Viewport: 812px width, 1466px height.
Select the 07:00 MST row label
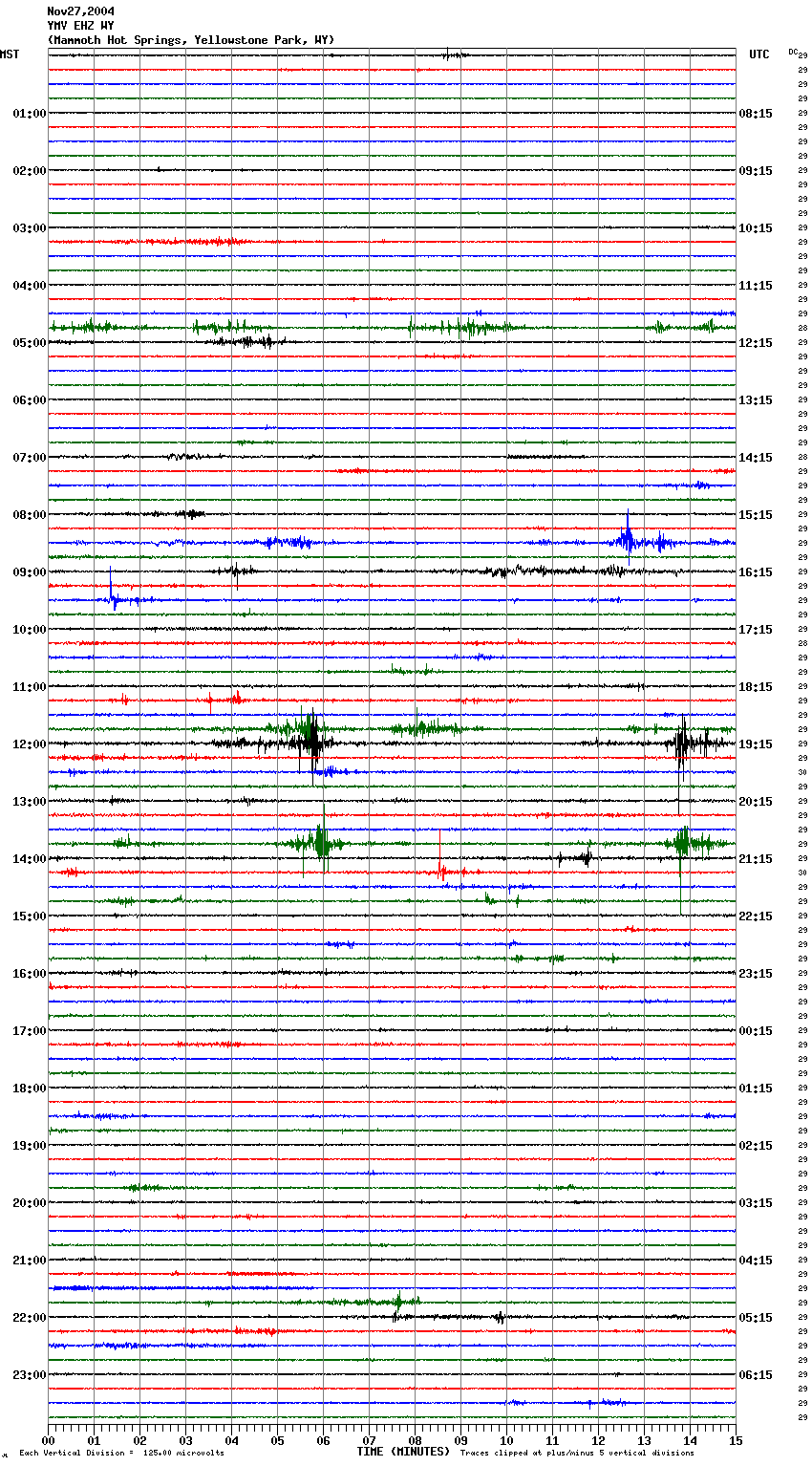[x=30, y=458]
